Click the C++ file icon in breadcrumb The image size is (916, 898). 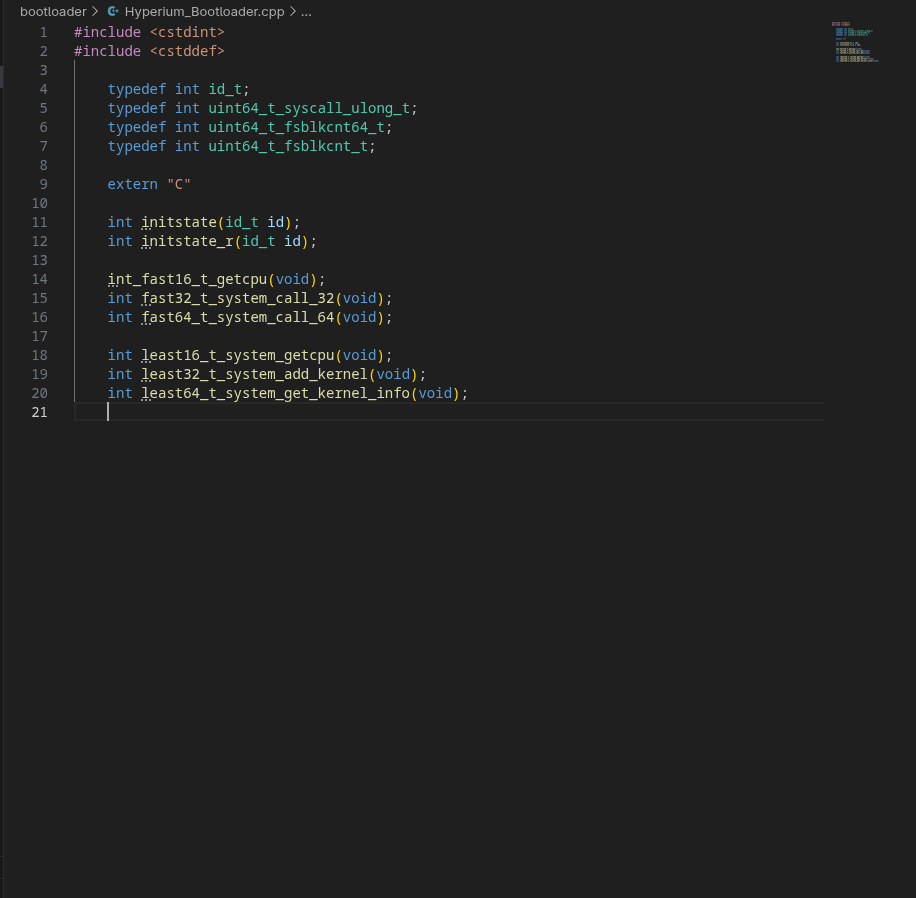pyautogui.click(x=114, y=12)
